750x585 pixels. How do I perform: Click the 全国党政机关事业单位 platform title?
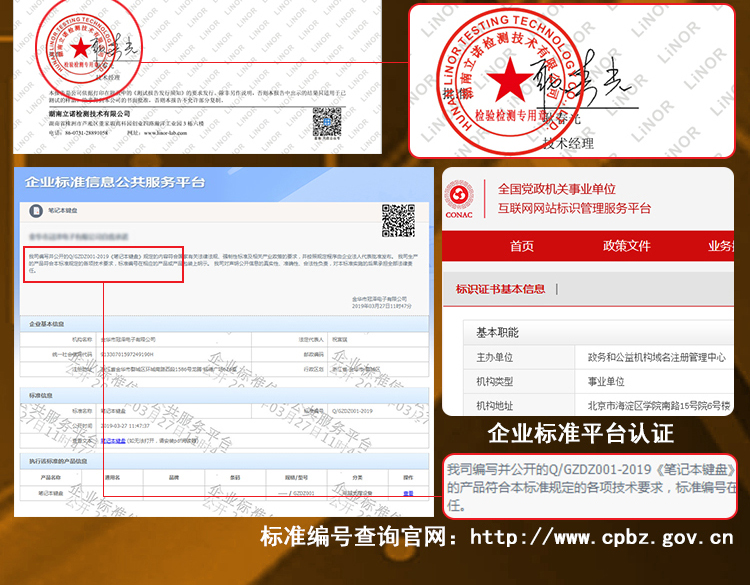tap(557, 189)
